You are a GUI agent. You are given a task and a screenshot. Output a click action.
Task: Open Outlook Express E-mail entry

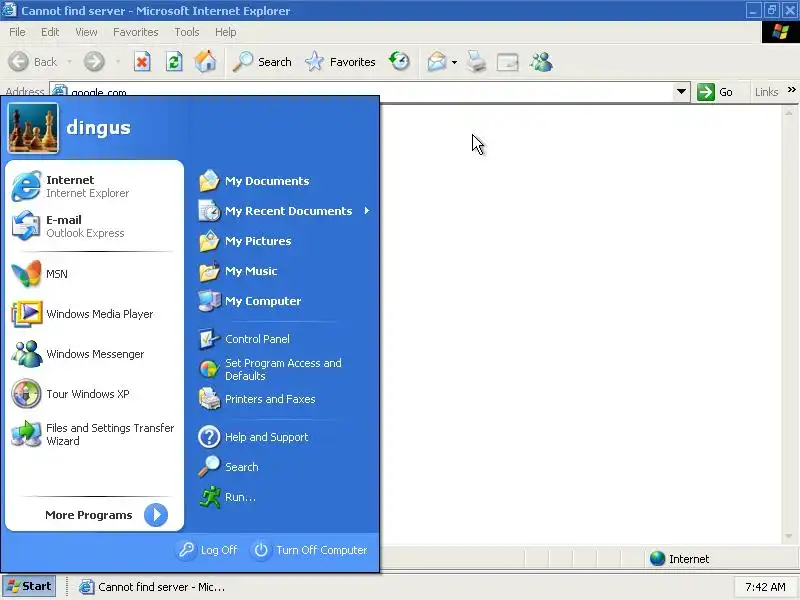tap(94, 226)
